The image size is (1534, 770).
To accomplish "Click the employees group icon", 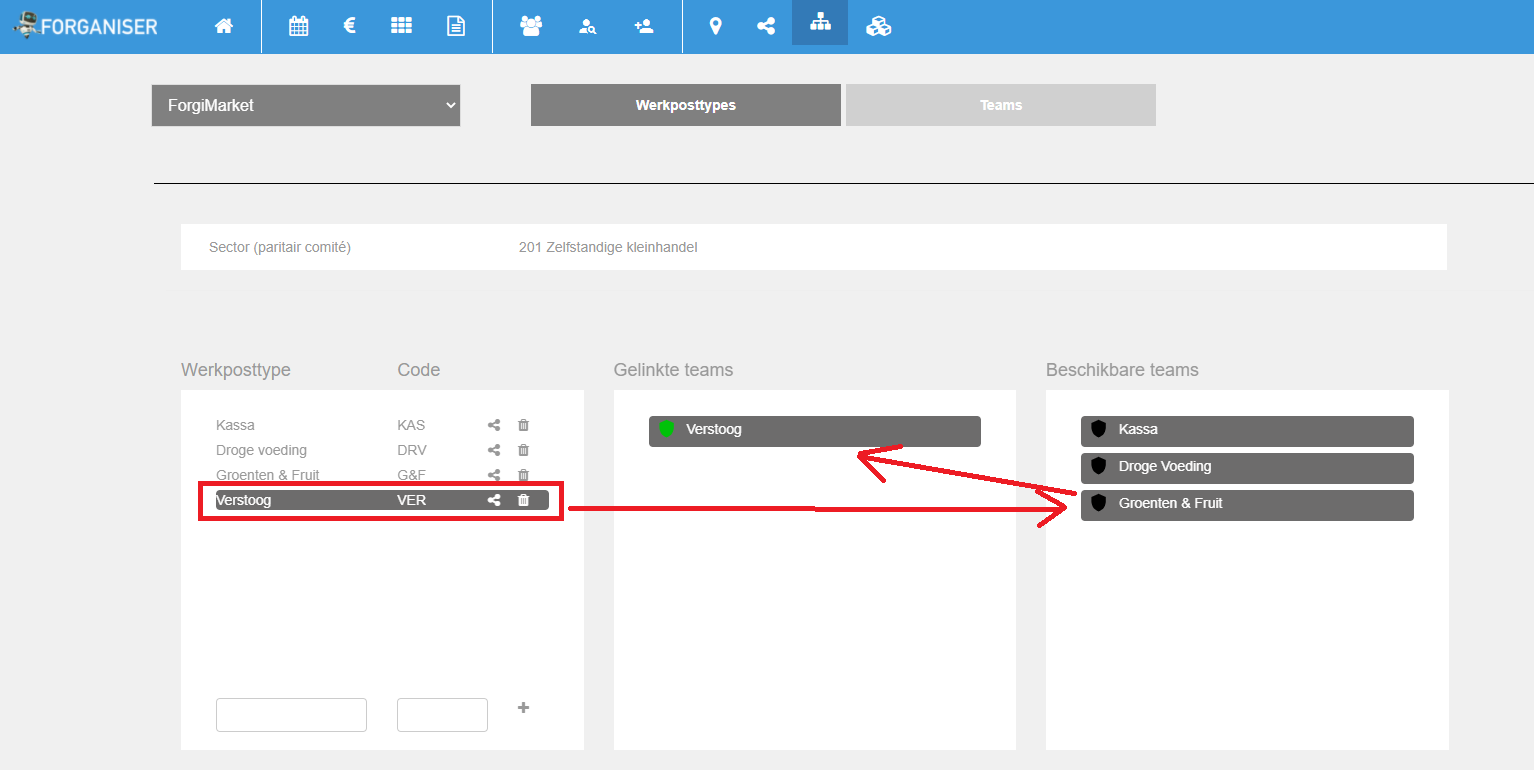I will pos(531,27).
